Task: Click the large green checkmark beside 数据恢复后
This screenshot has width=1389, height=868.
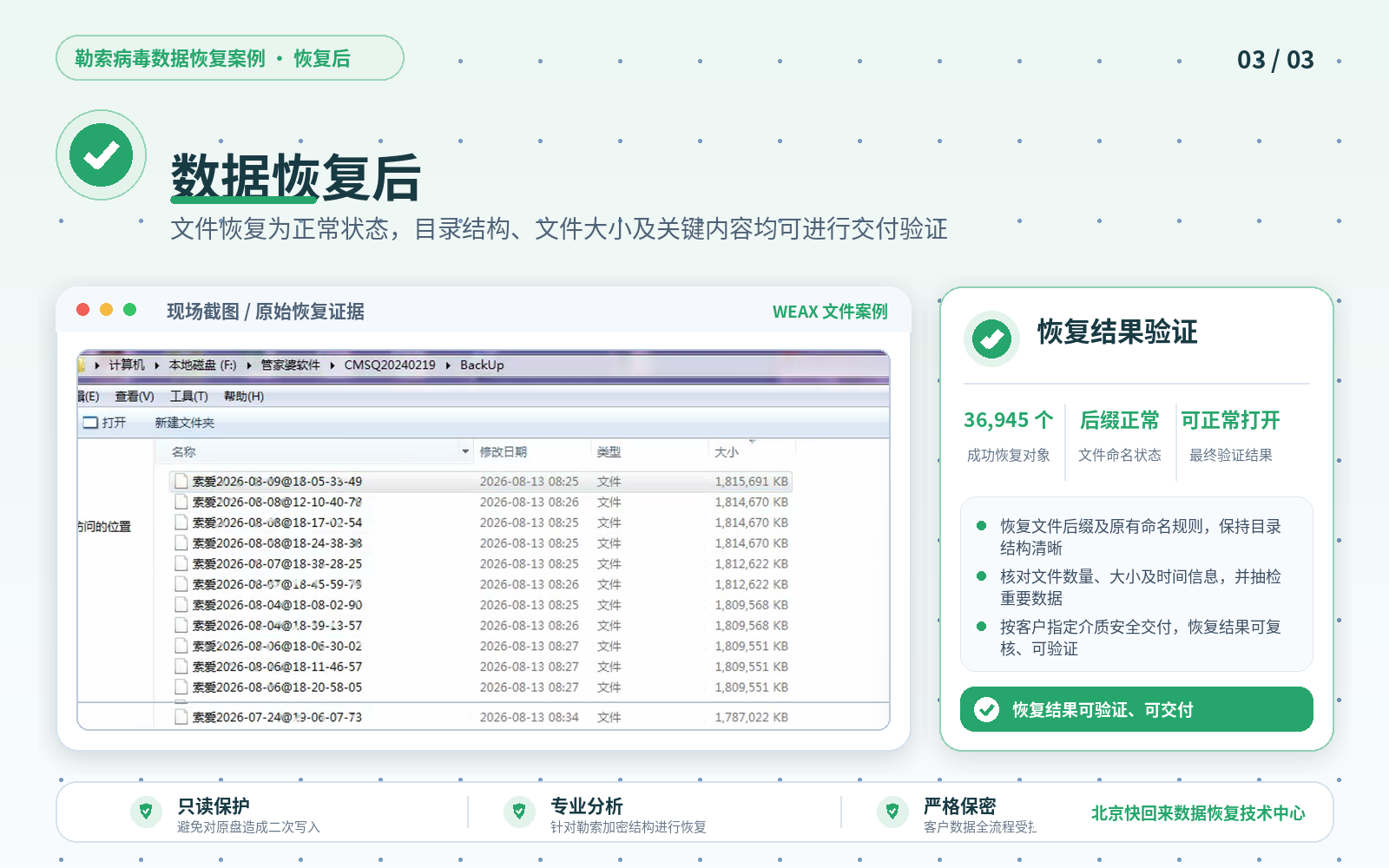Action: tap(102, 155)
